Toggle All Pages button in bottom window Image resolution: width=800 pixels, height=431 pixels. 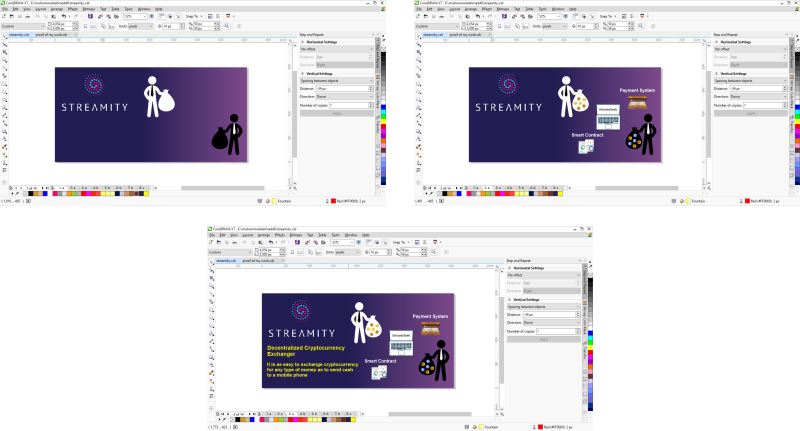(310, 252)
